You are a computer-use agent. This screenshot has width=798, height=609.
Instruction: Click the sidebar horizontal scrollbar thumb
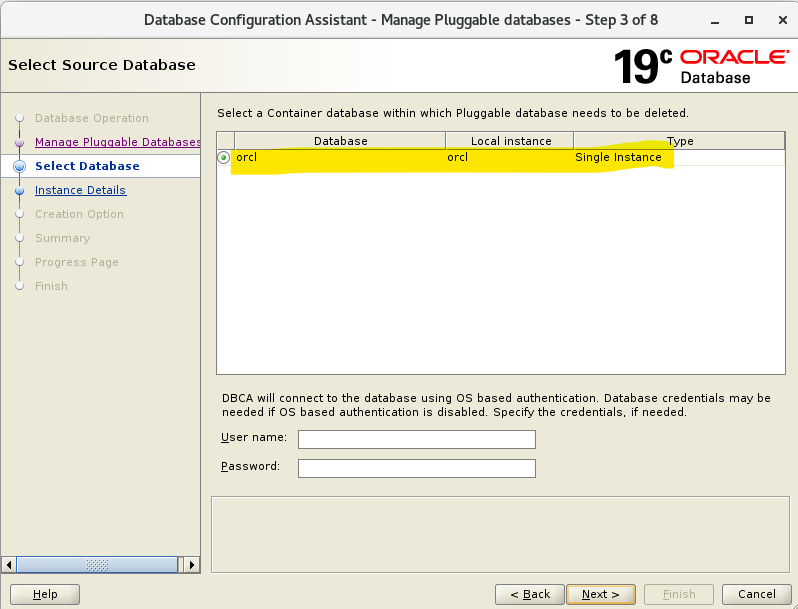(x=97, y=565)
